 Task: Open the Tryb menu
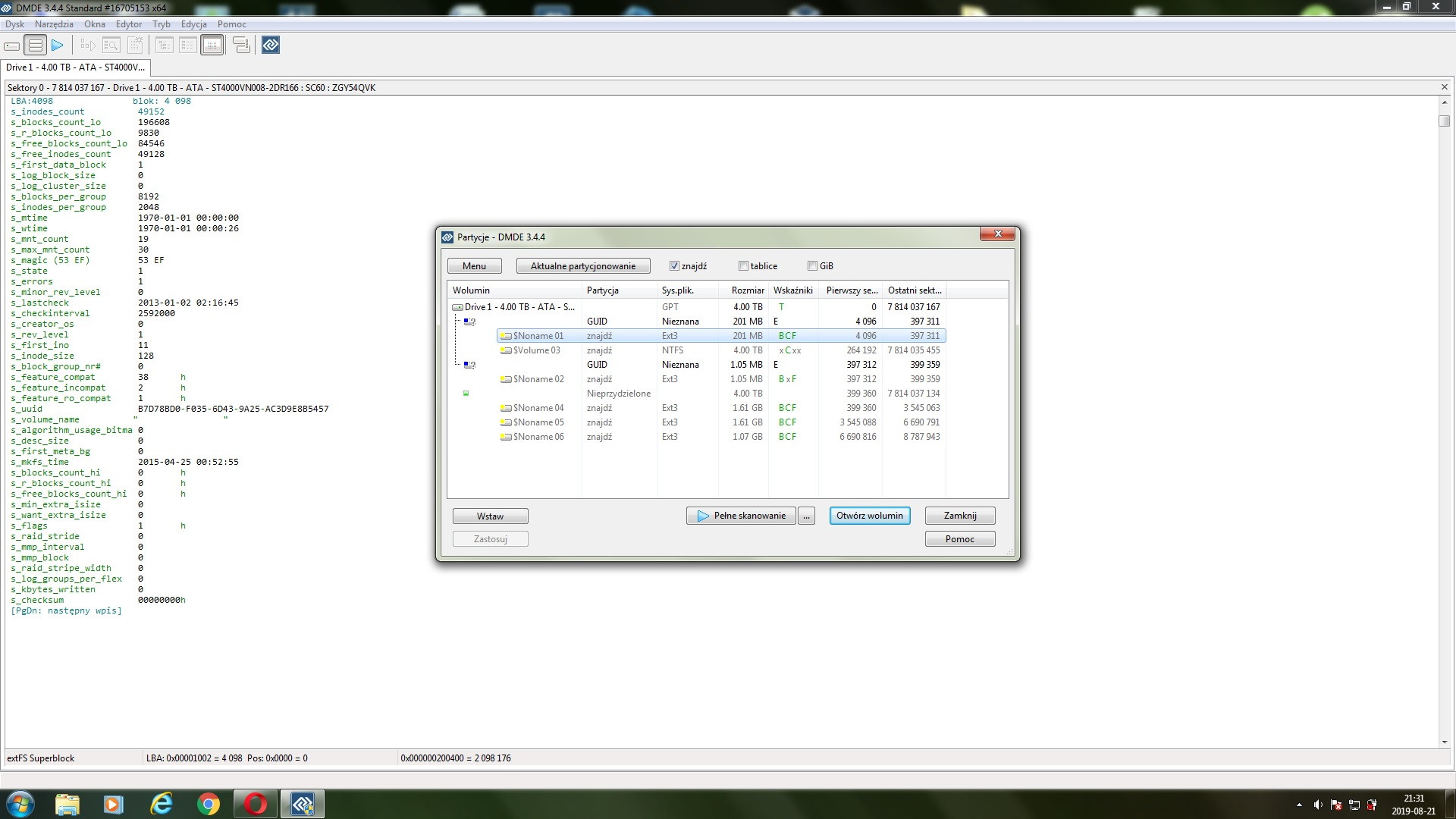[162, 24]
